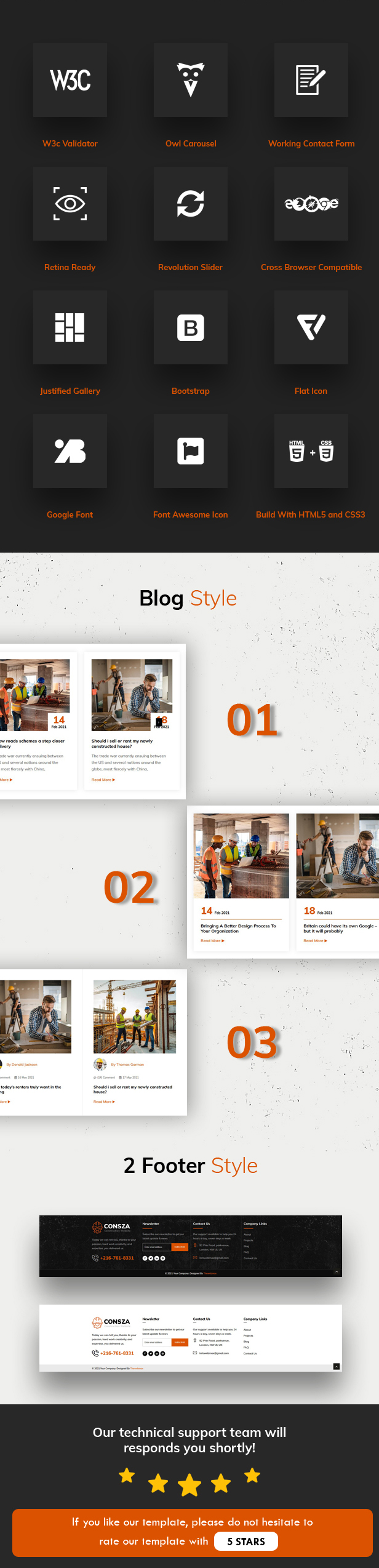Select the dark footer style preview
This screenshot has width=379, height=1568.
pos(191,1246)
